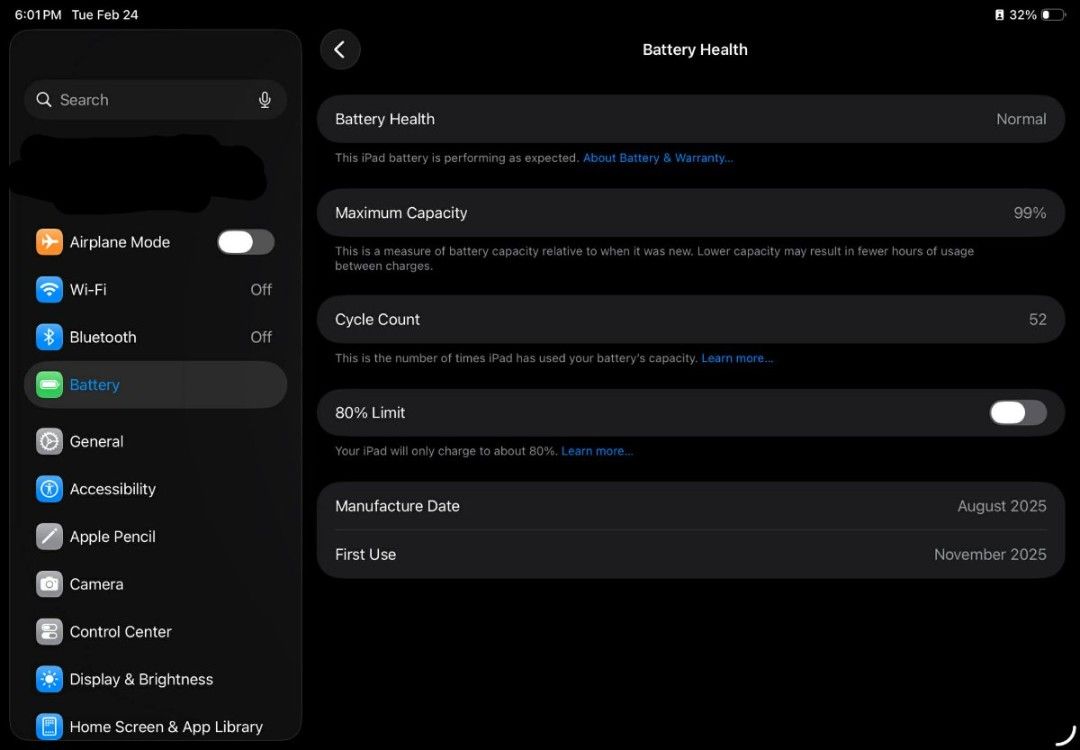The height and width of the screenshot is (750, 1080).
Task: Tap the Accessibility icon
Action: coord(49,489)
